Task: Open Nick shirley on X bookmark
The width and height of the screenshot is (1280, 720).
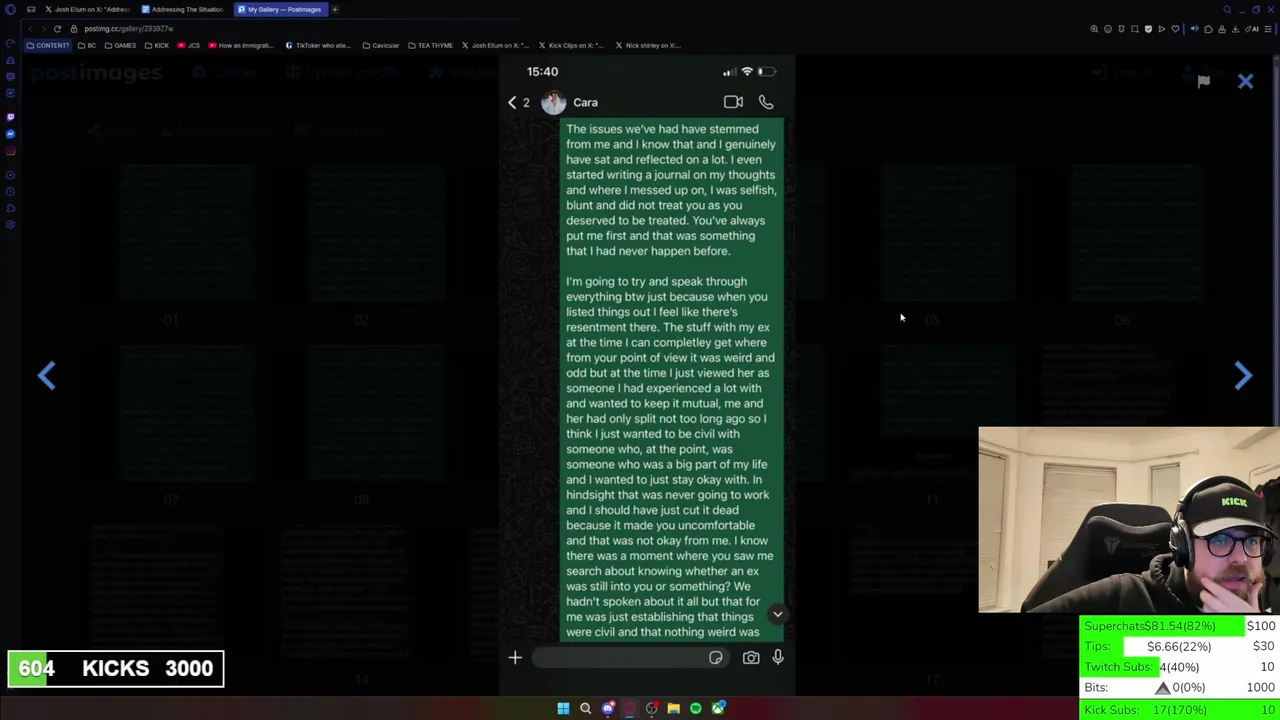Action: click(648, 45)
